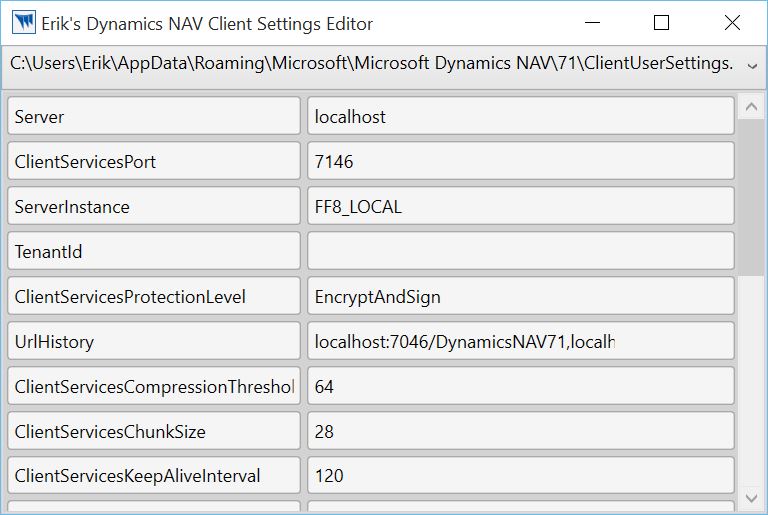768x515 pixels.
Task: Maximize the settings editor window
Action: click(x=661, y=23)
